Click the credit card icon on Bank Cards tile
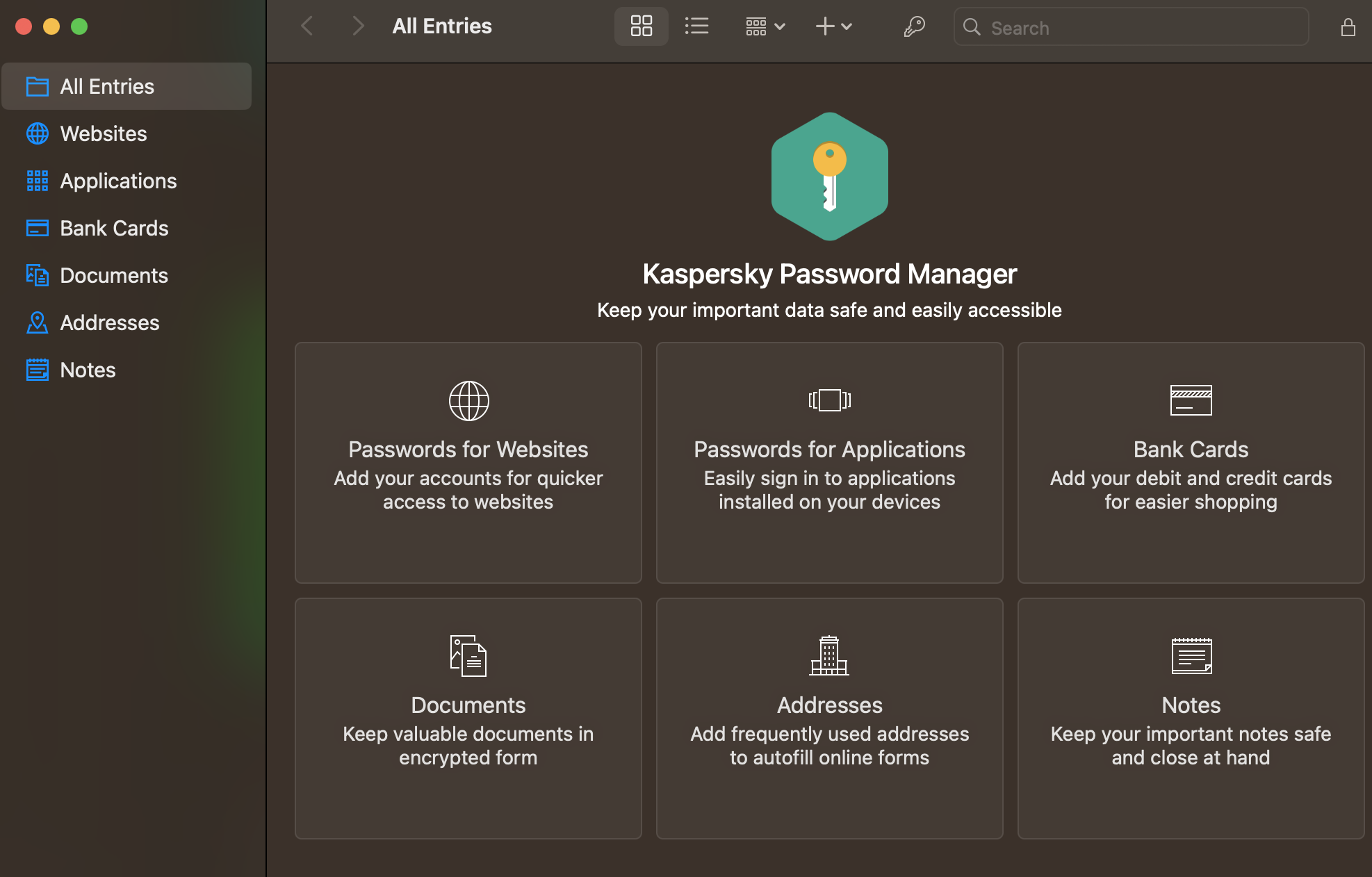 1191,400
